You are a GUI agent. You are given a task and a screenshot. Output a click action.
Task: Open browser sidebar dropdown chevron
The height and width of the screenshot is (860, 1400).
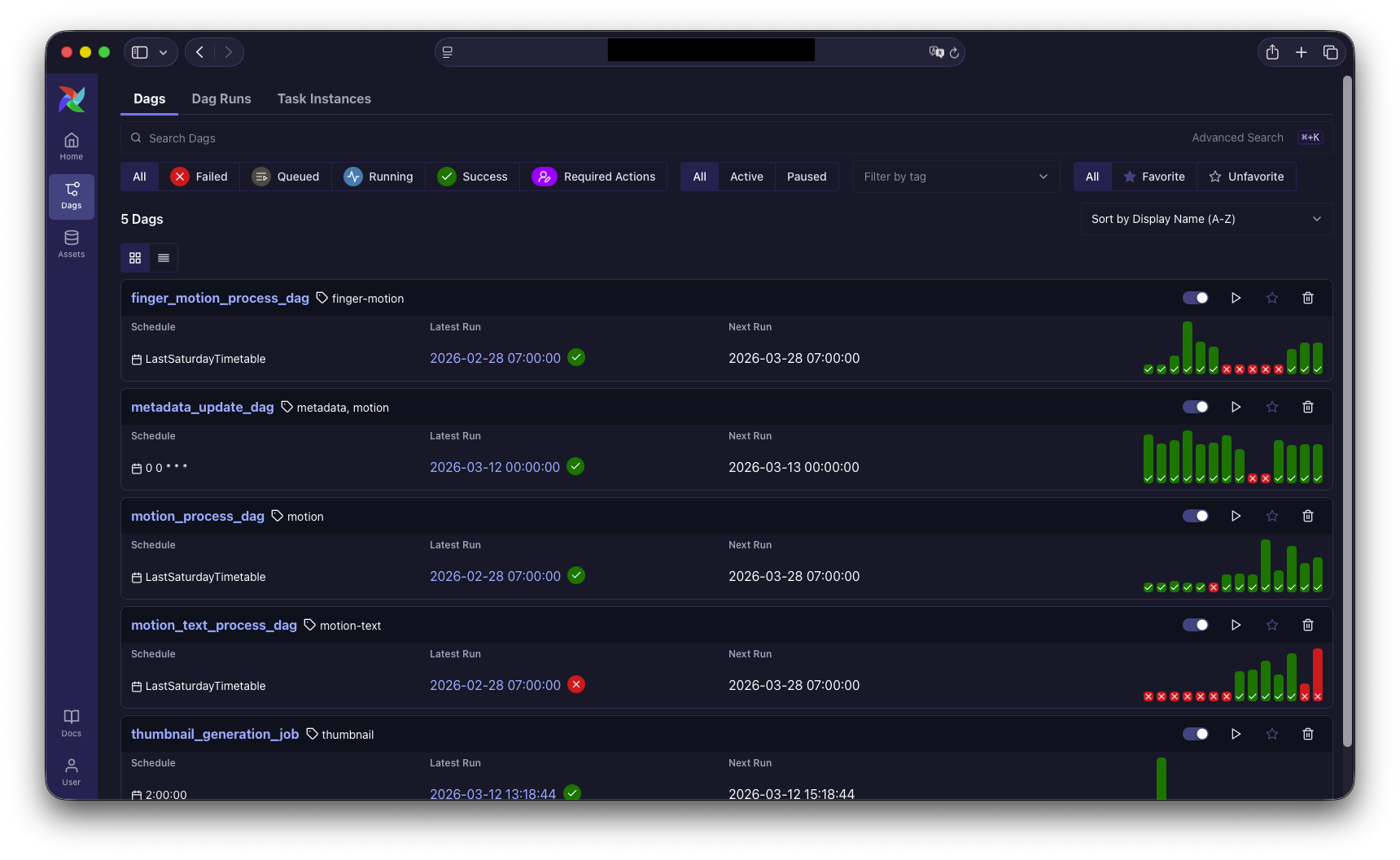[x=164, y=52]
